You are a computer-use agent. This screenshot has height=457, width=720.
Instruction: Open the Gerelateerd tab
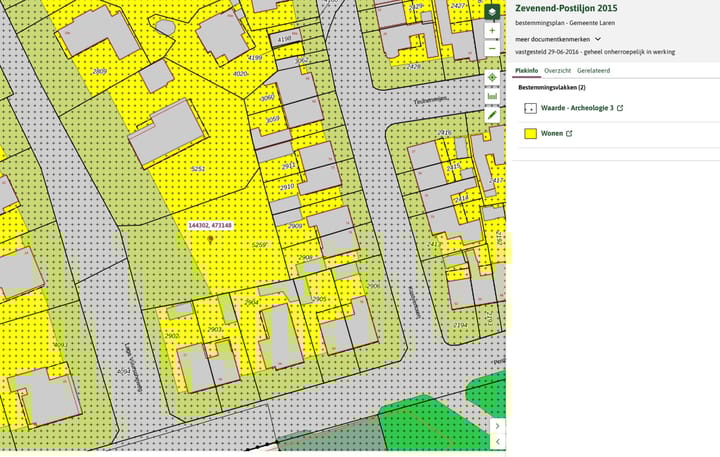593,71
